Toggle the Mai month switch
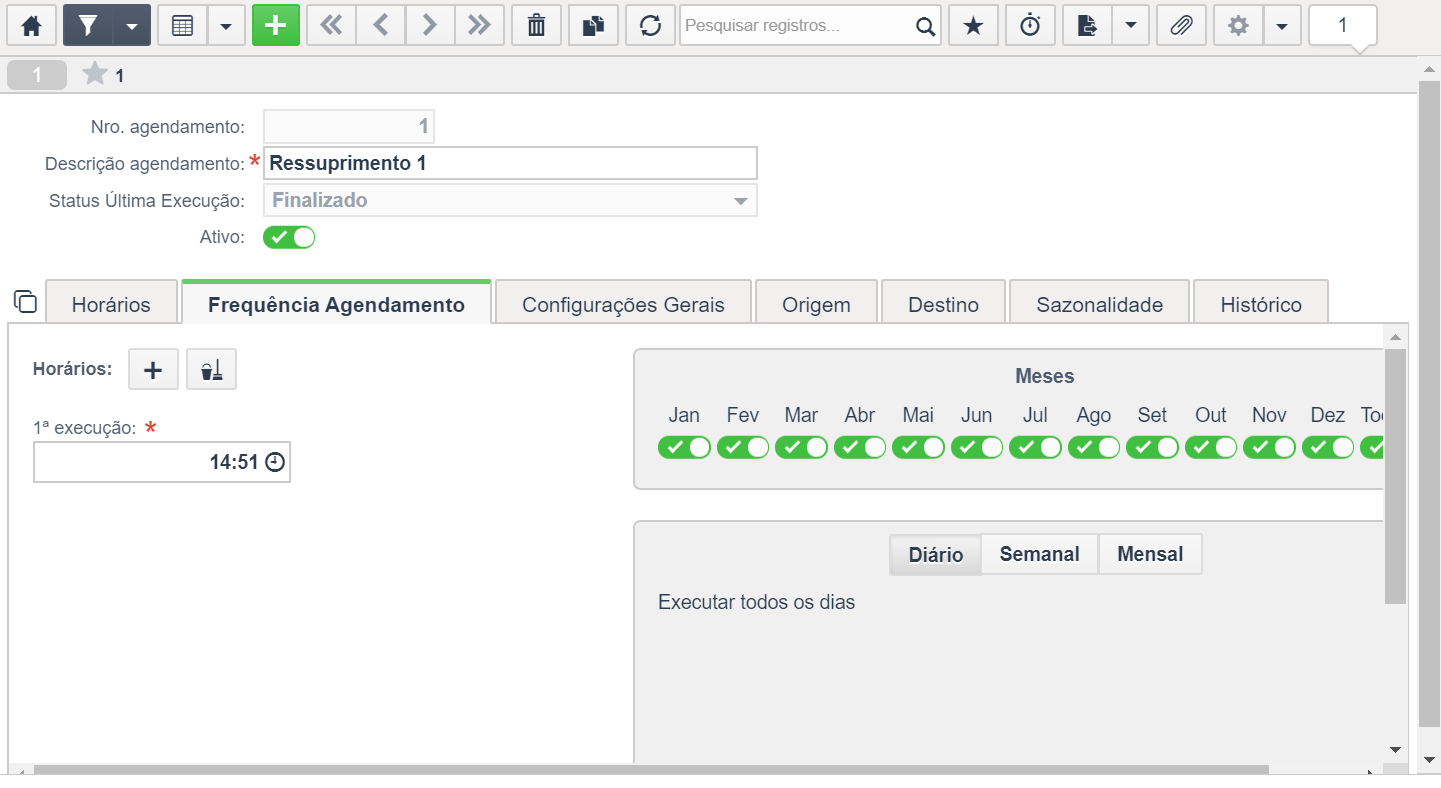The height and width of the screenshot is (788, 1441). tap(918, 447)
